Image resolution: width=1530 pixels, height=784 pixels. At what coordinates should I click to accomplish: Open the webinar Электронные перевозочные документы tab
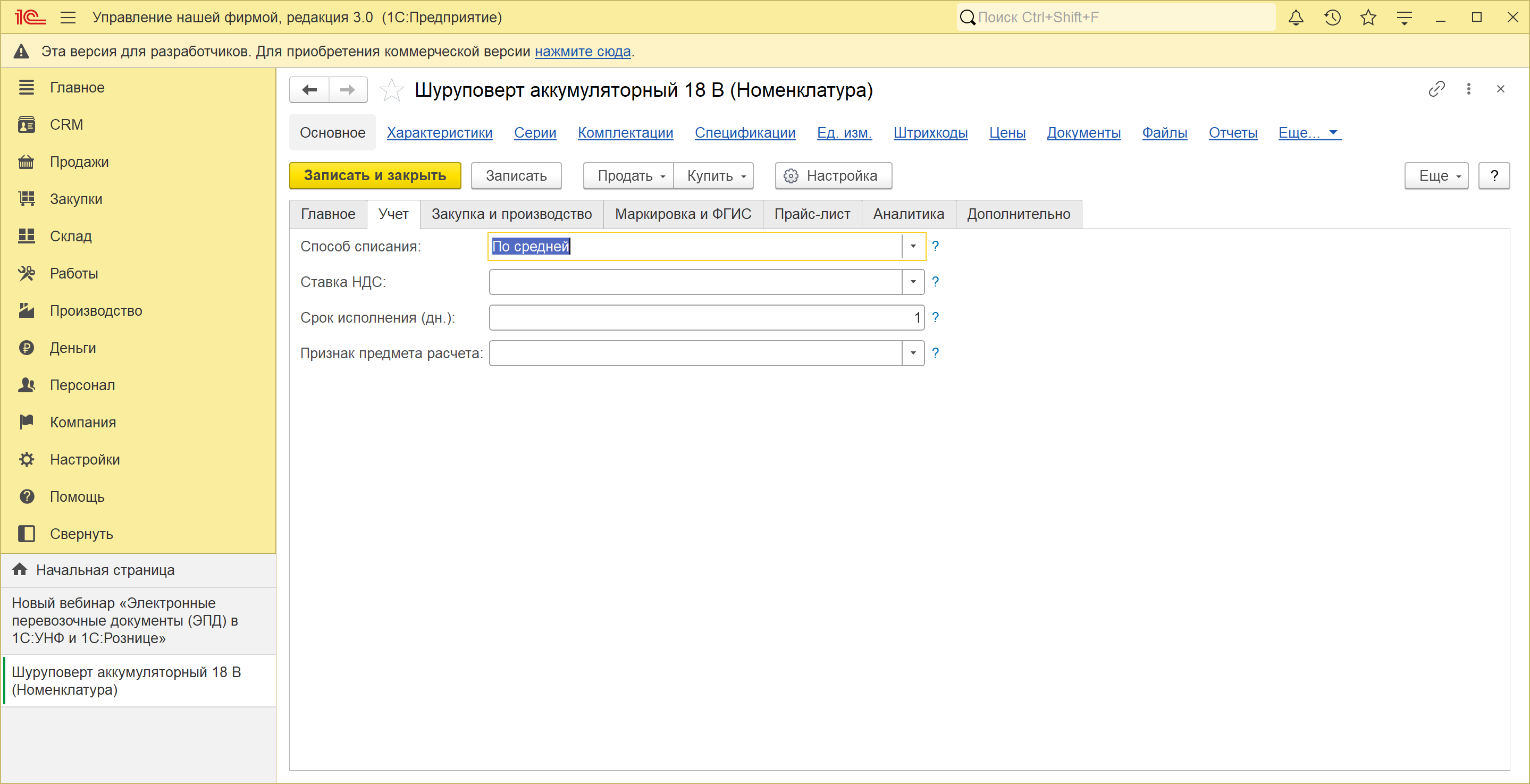click(138, 621)
